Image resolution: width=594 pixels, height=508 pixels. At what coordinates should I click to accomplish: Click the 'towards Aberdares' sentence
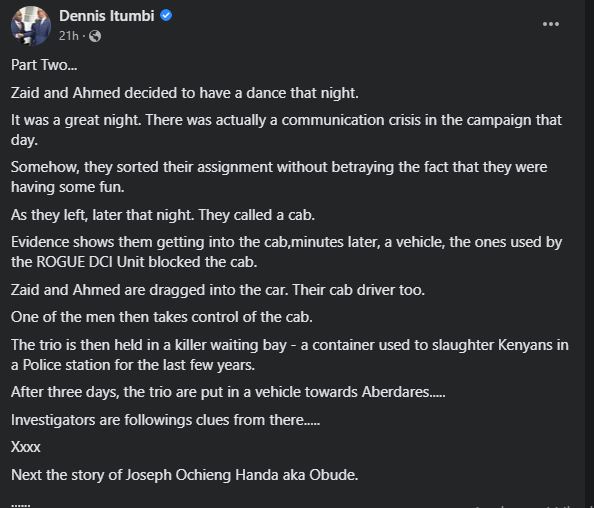tap(228, 392)
